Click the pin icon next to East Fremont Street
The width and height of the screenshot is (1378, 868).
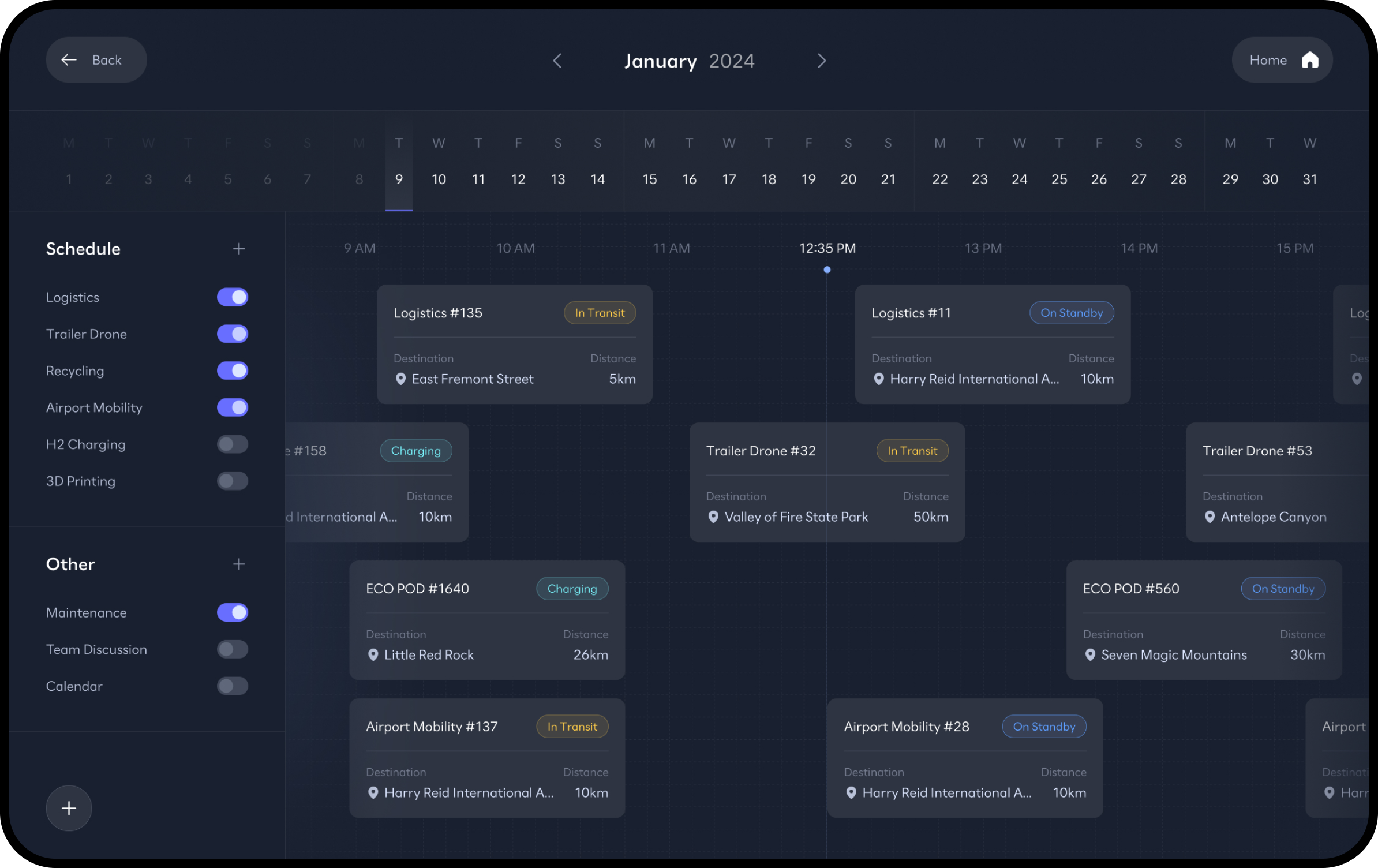[x=400, y=379]
